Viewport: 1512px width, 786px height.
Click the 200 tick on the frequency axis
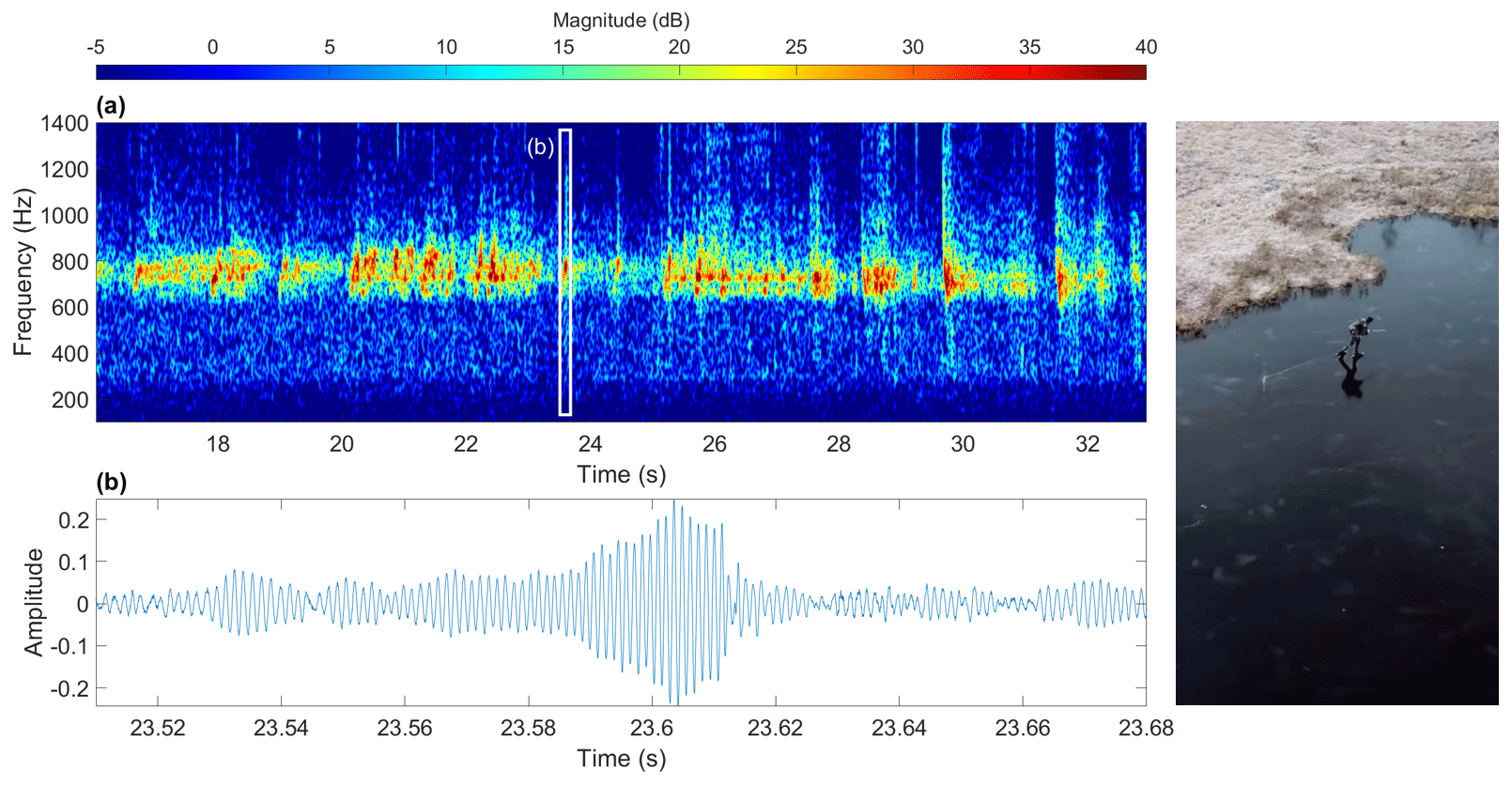click(70, 400)
